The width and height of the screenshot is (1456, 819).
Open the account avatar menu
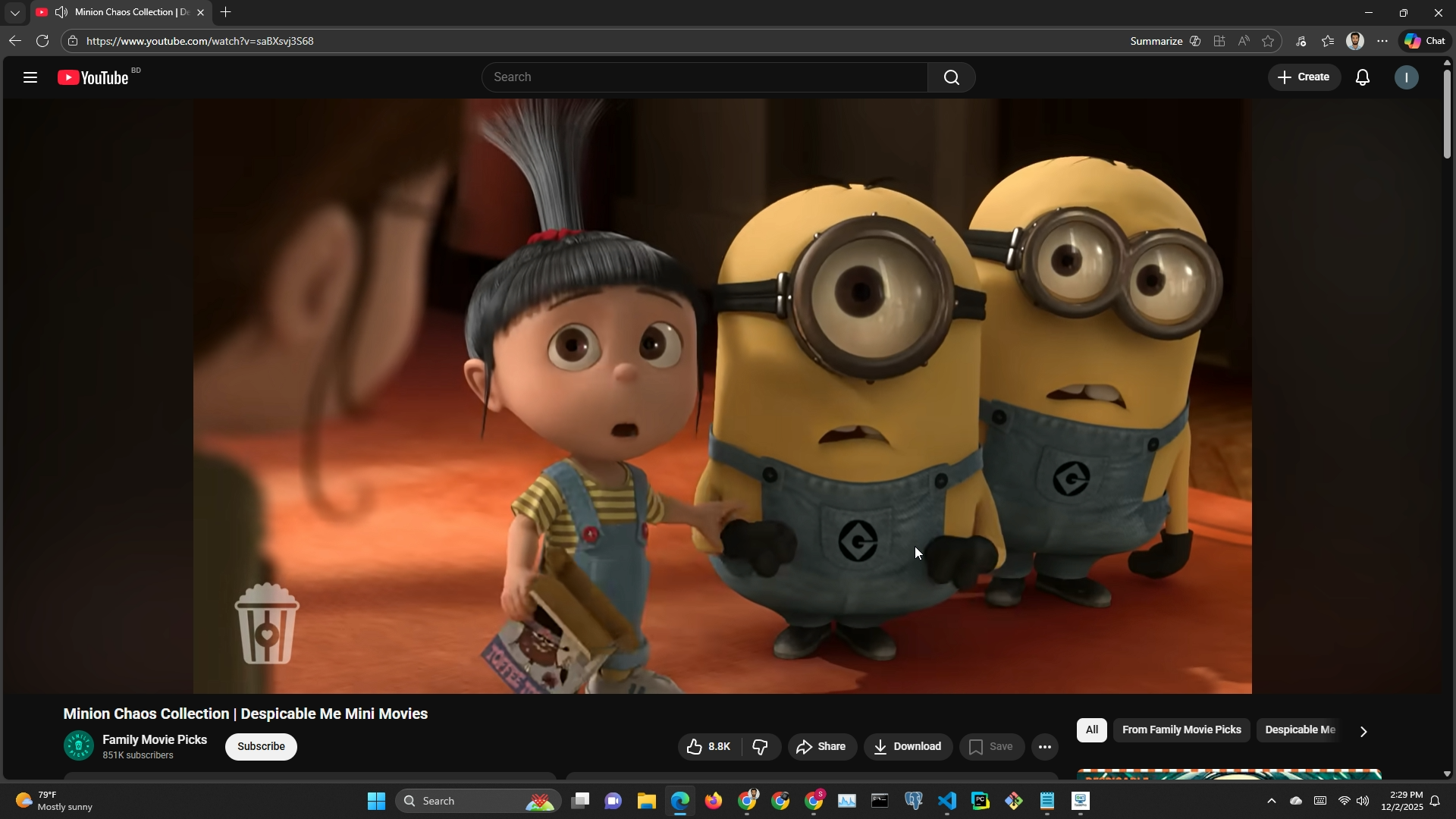[x=1406, y=77]
